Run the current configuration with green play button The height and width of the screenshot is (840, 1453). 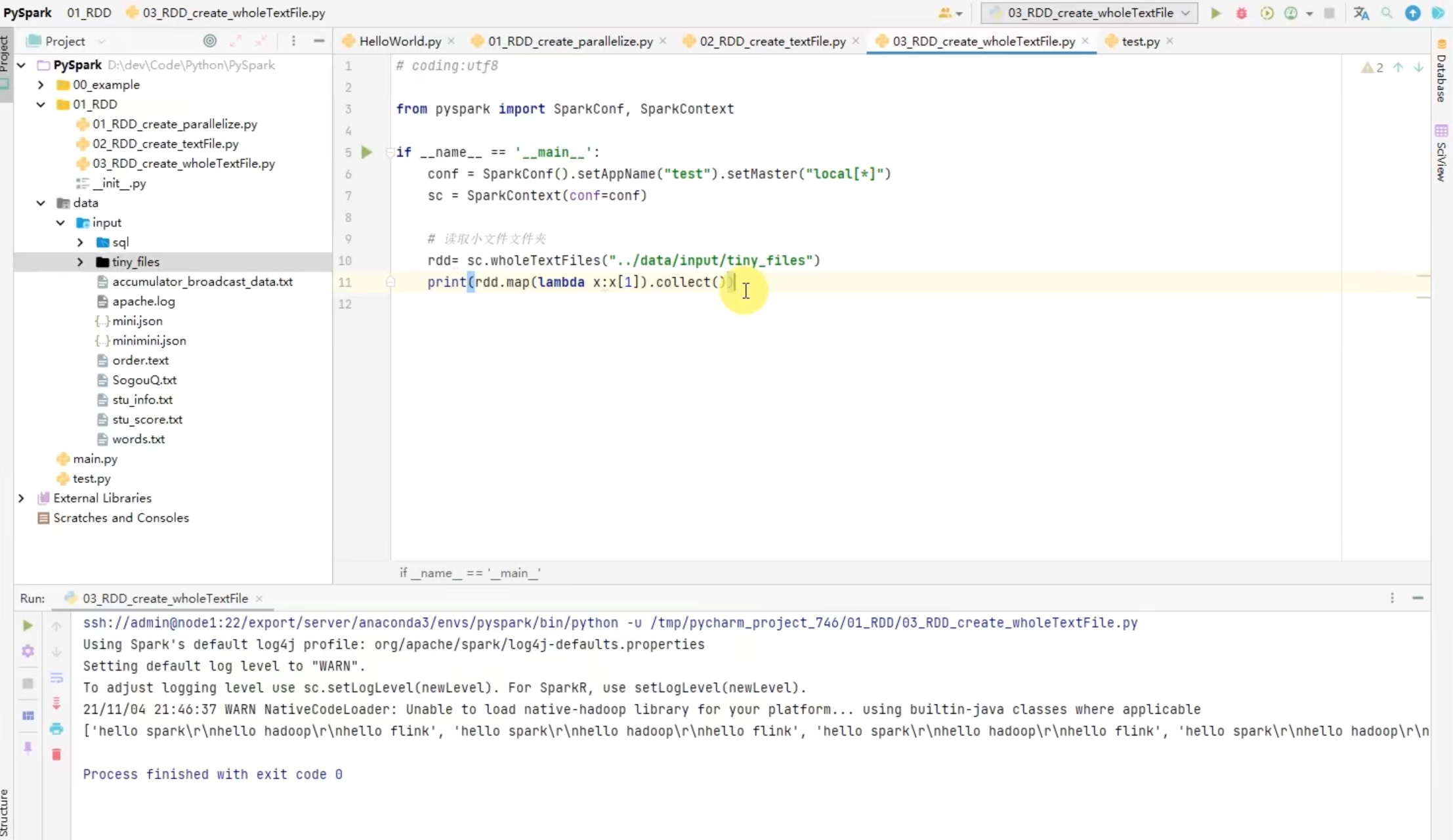[1215, 13]
